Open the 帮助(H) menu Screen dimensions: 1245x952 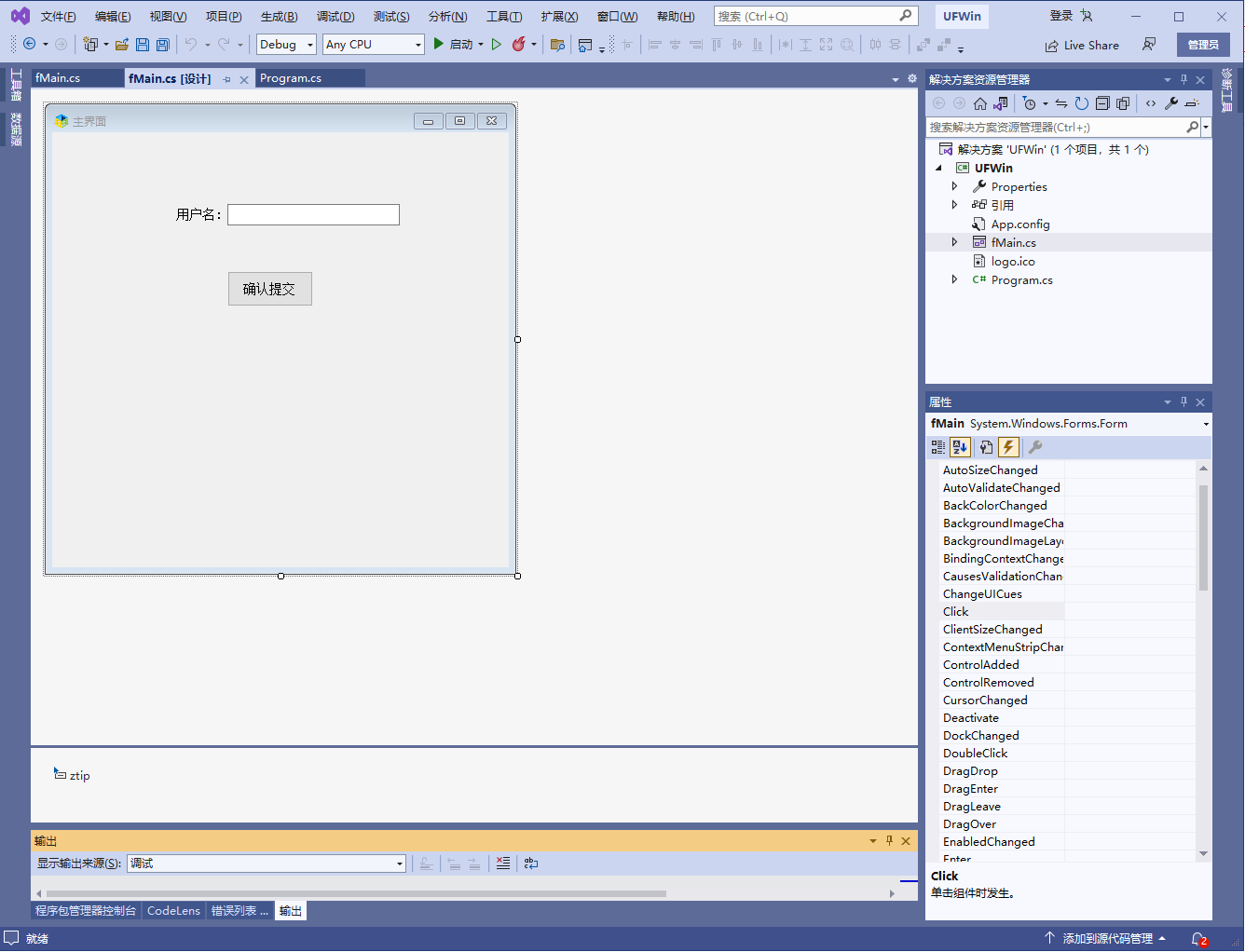tap(676, 17)
